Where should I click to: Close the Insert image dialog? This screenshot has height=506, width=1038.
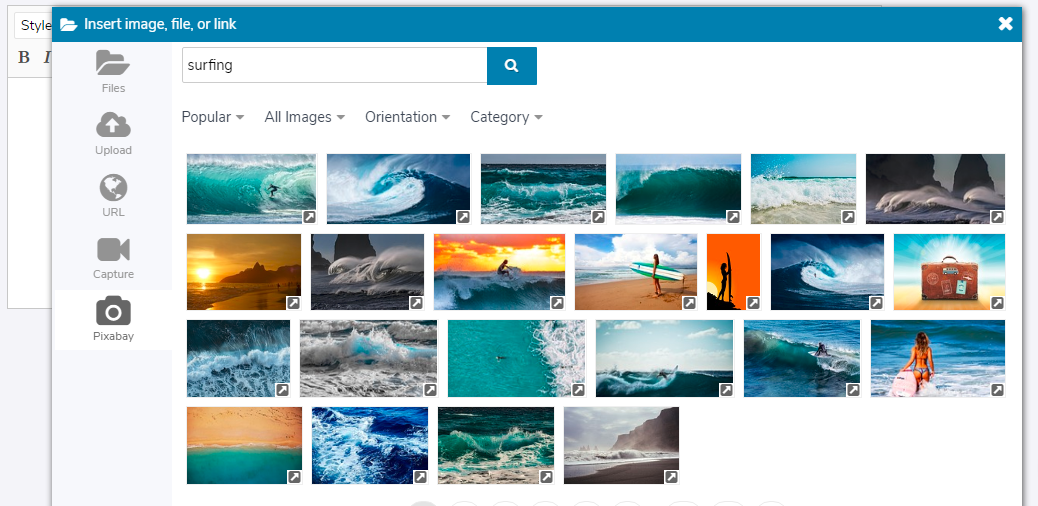(1005, 24)
